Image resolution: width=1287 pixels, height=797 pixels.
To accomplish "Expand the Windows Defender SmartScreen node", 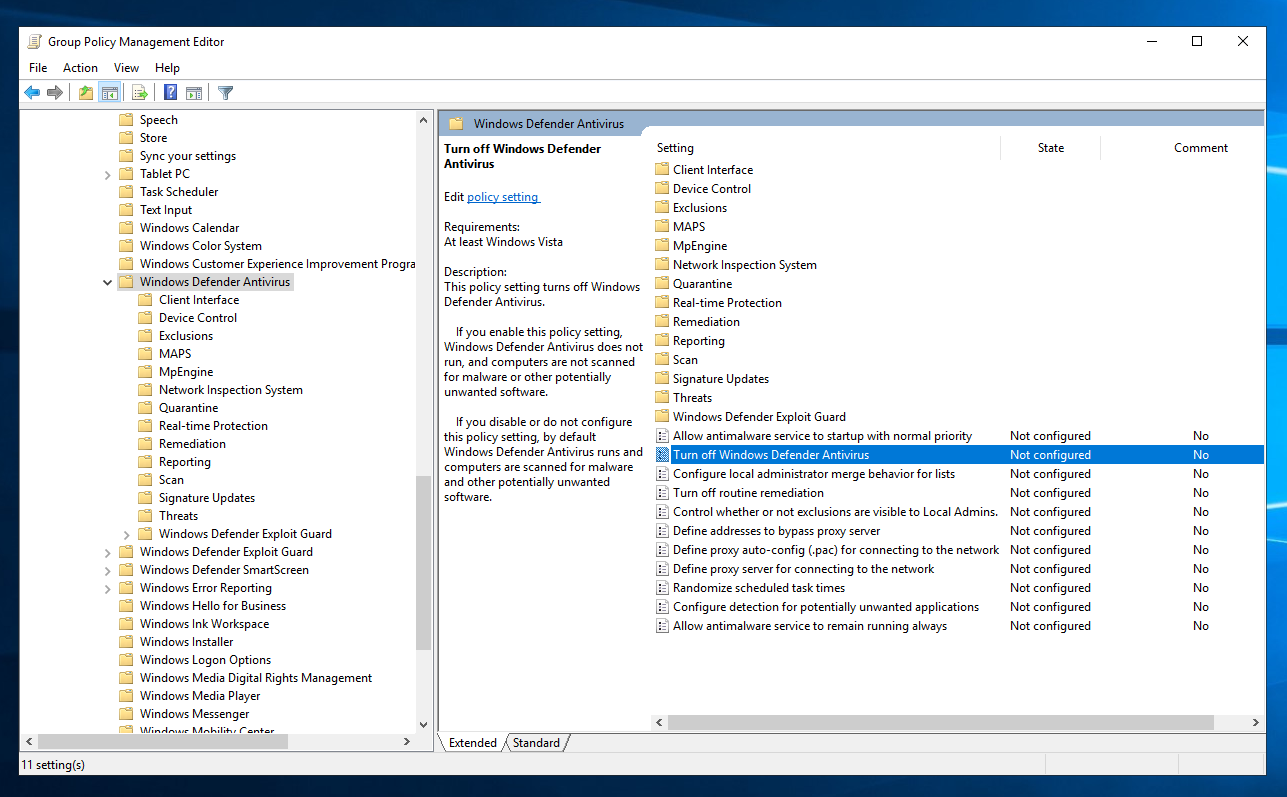I will pos(108,570).
